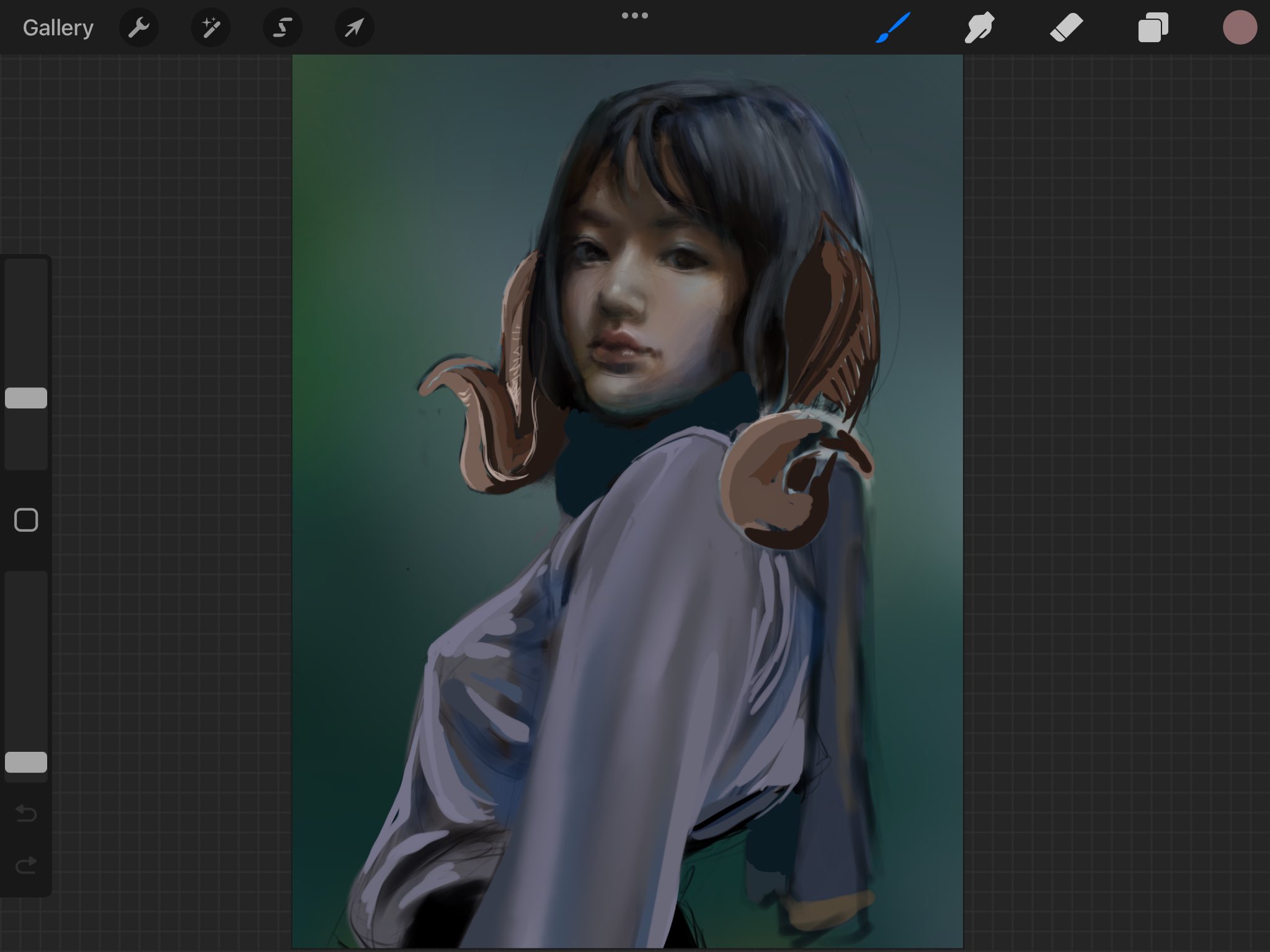Toggle selection mode with the S icon
Image resolution: width=1270 pixels, height=952 pixels.
click(283, 27)
